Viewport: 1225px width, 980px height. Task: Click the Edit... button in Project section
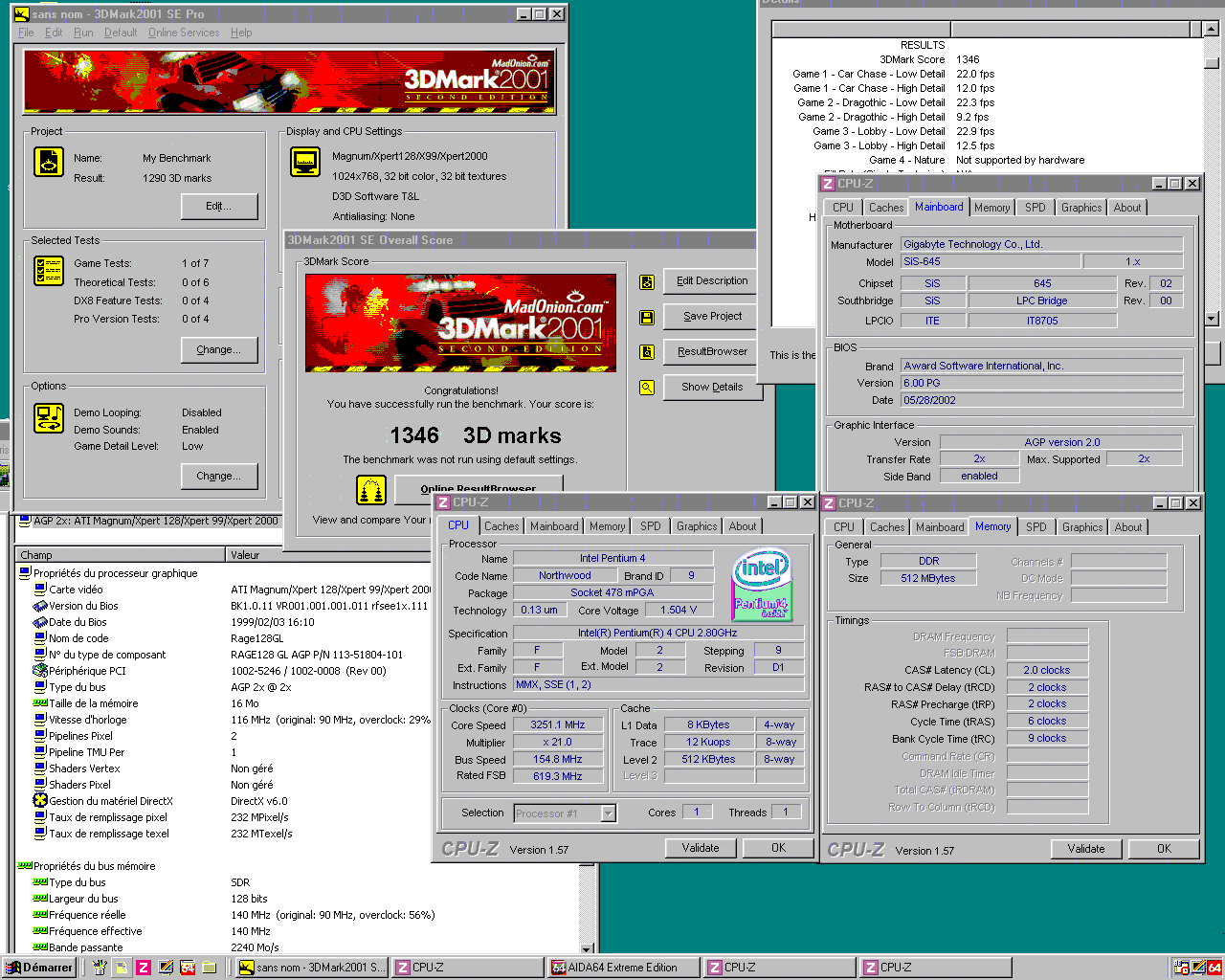[x=218, y=207]
